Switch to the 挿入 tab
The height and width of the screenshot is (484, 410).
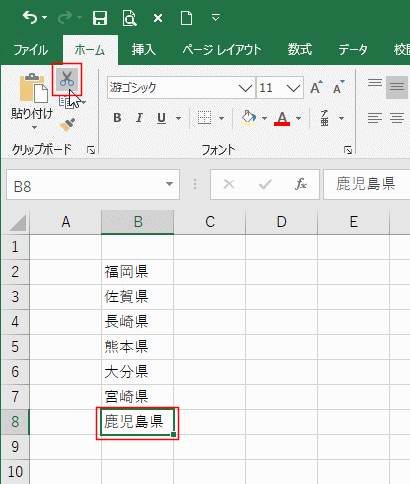[x=143, y=50]
